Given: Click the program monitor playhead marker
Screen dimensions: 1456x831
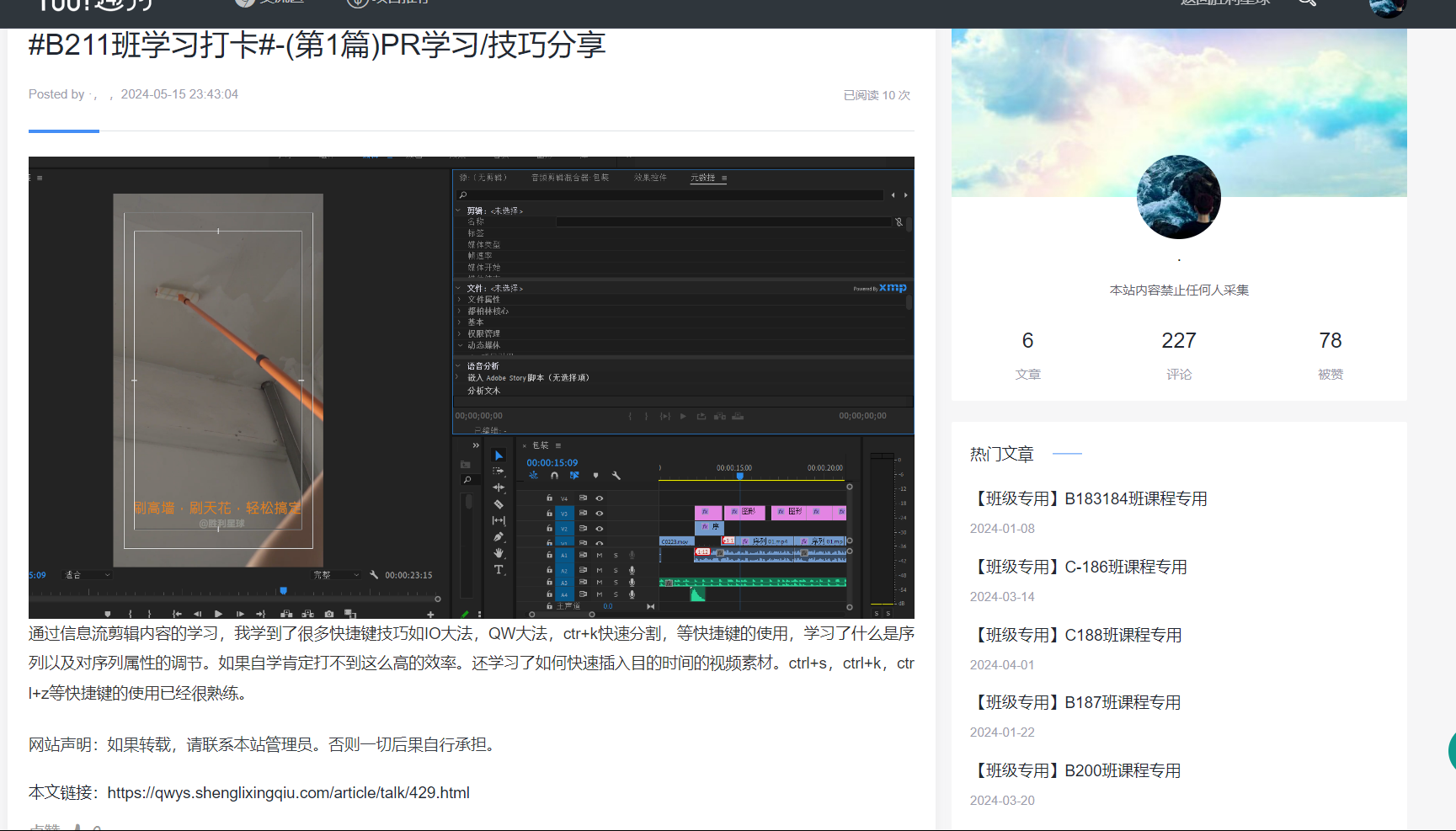Looking at the screenshot, I should (x=284, y=591).
